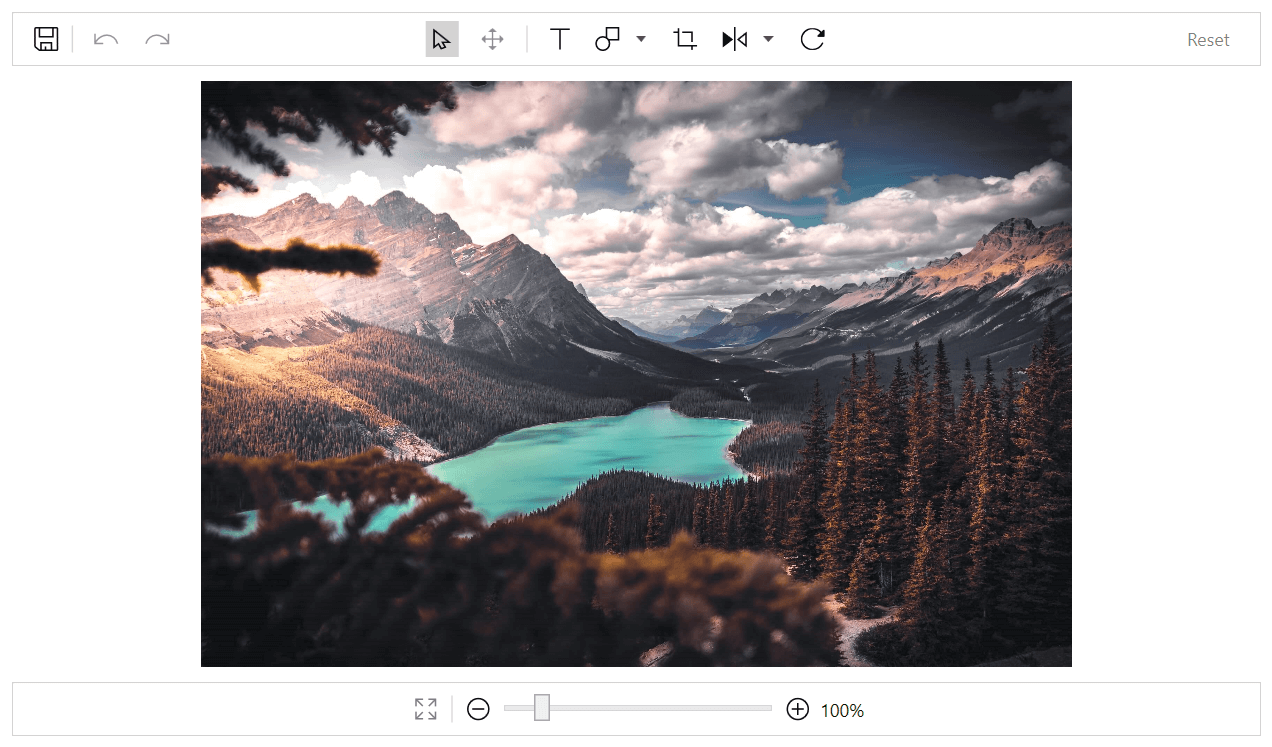Screen dimensions: 1272x747
Task: Click the 100% zoom level label
Action: point(842,711)
